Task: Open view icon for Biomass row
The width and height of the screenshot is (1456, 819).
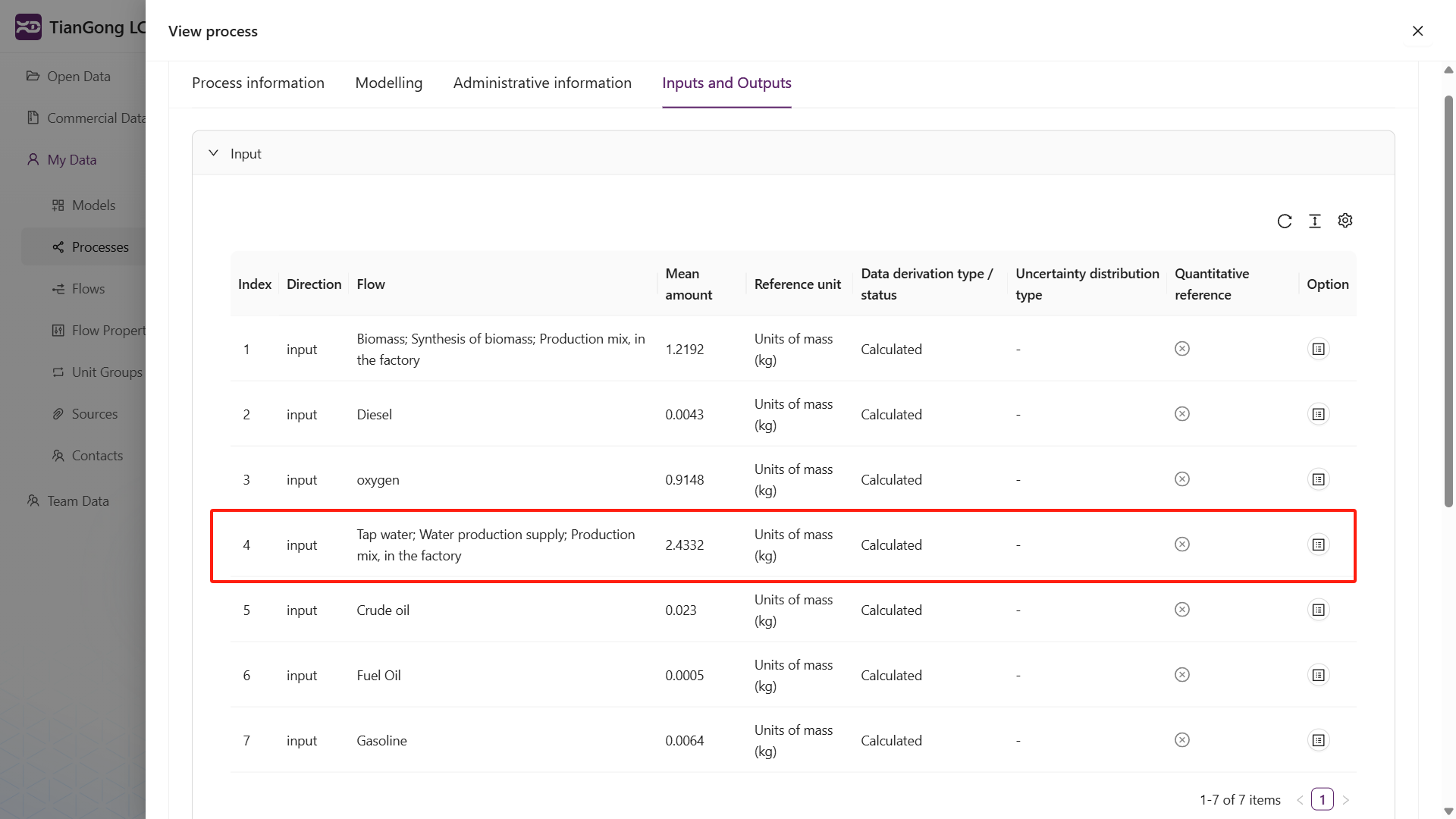Action: (1318, 349)
